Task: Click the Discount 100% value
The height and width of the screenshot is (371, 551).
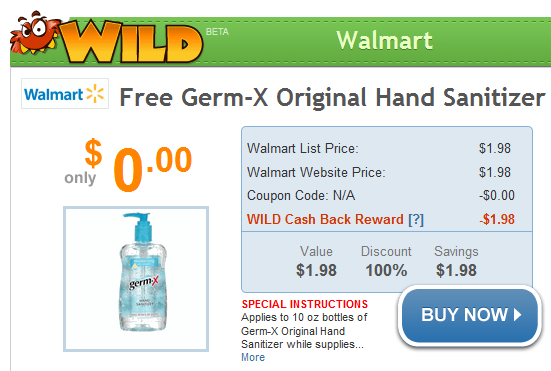Action: tap(386, 270)
